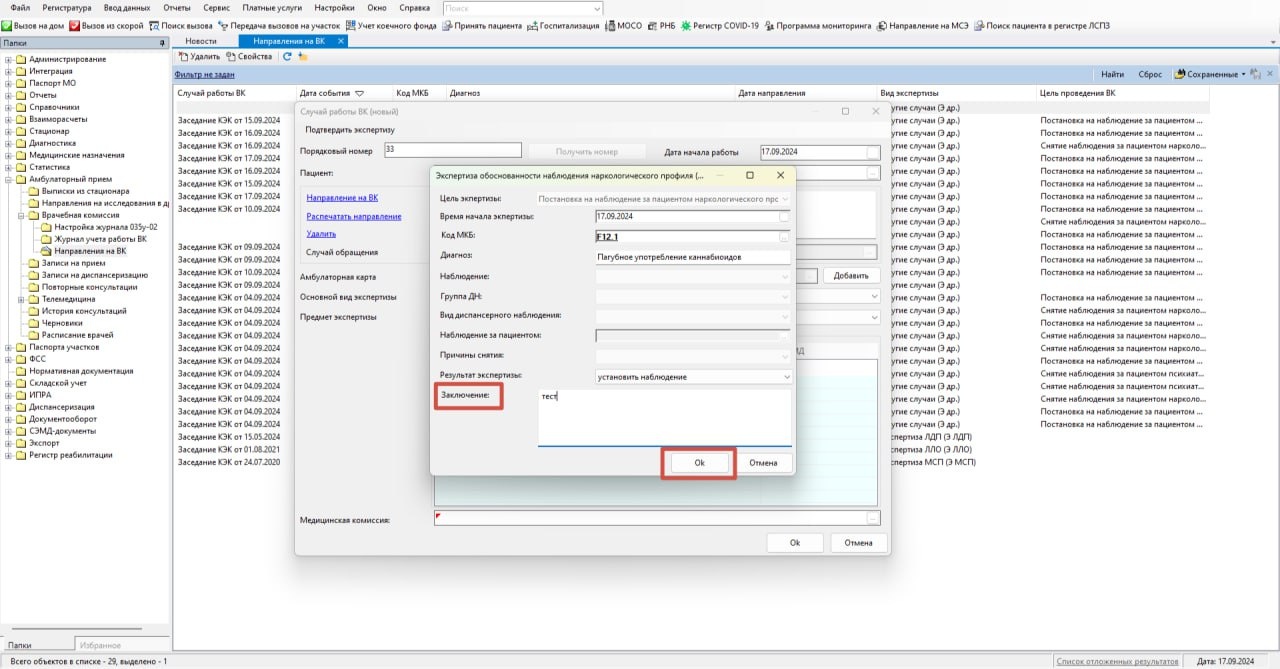The width and height of the screenshot is (1280, 669).
Task: Expand the Стационар tree node
Action: tap(9, 131)
